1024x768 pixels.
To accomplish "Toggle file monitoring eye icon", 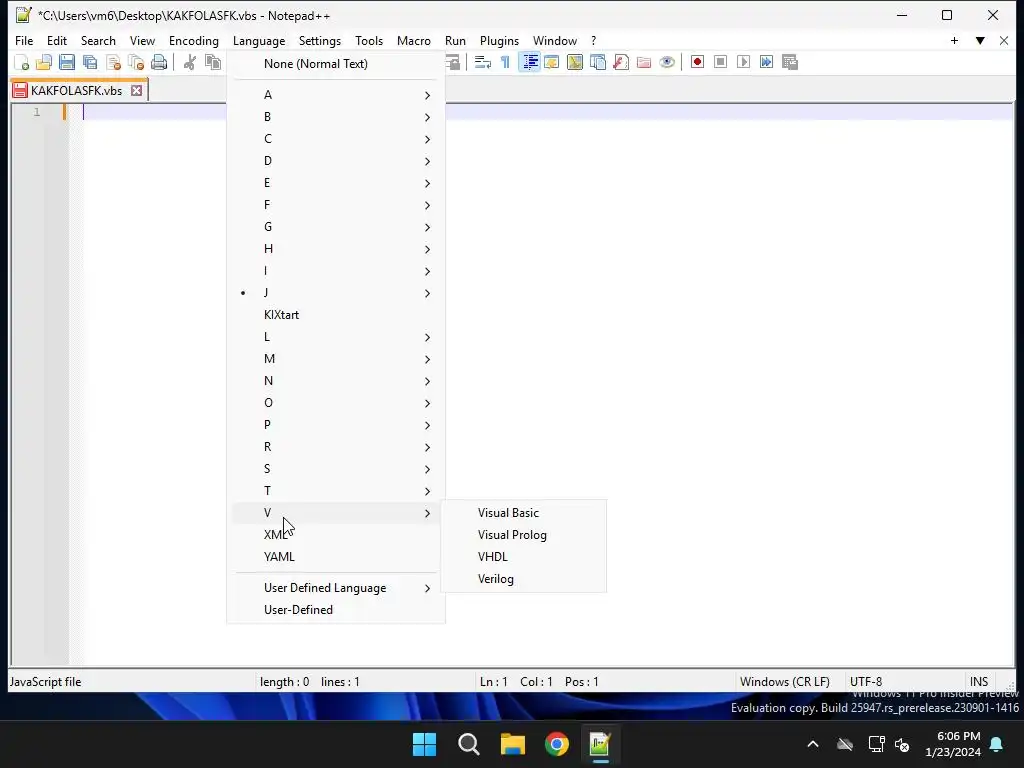I will point(667,62).
